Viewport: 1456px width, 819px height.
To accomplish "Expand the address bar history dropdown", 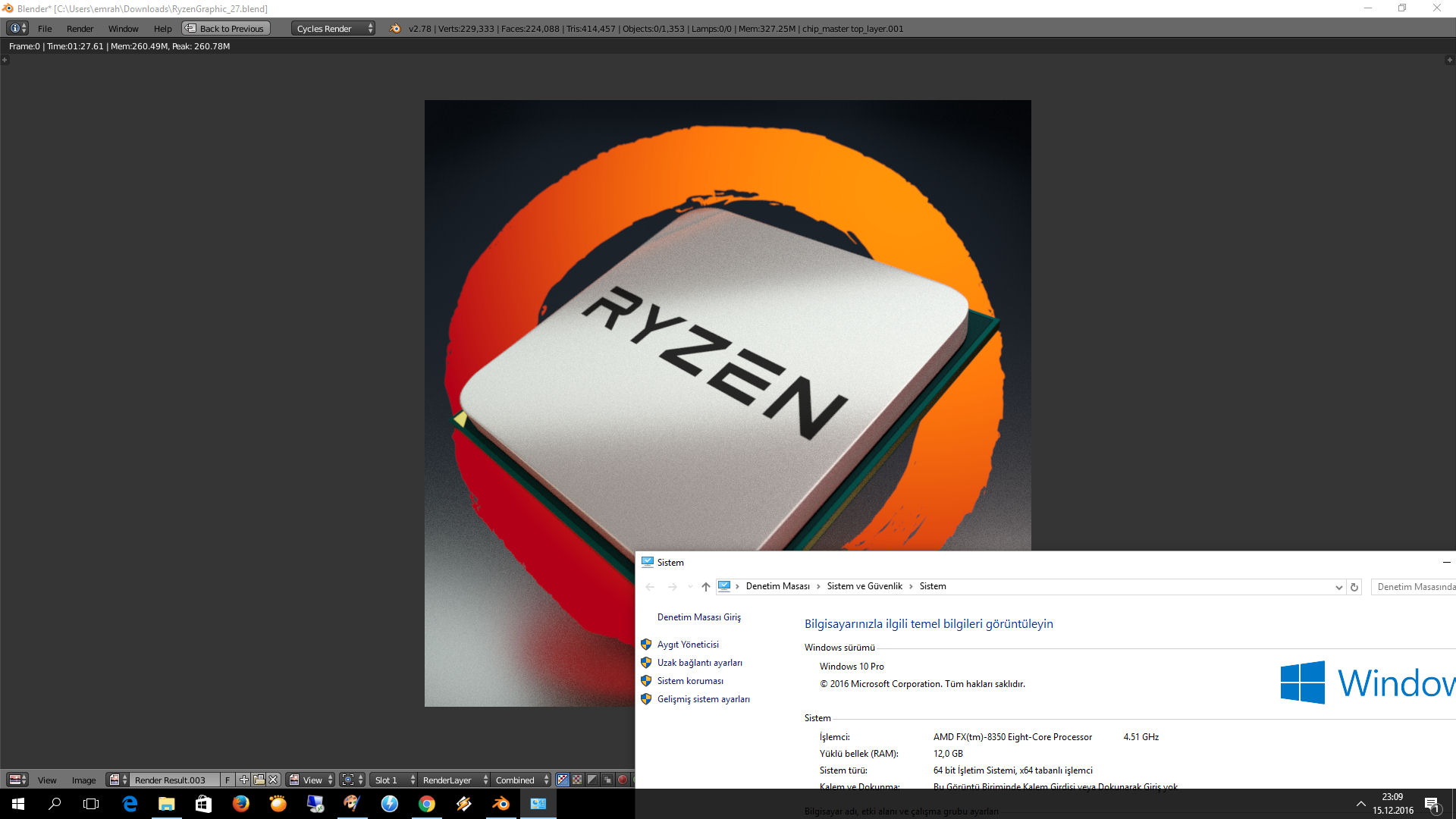I will (x=1338, y=587).
